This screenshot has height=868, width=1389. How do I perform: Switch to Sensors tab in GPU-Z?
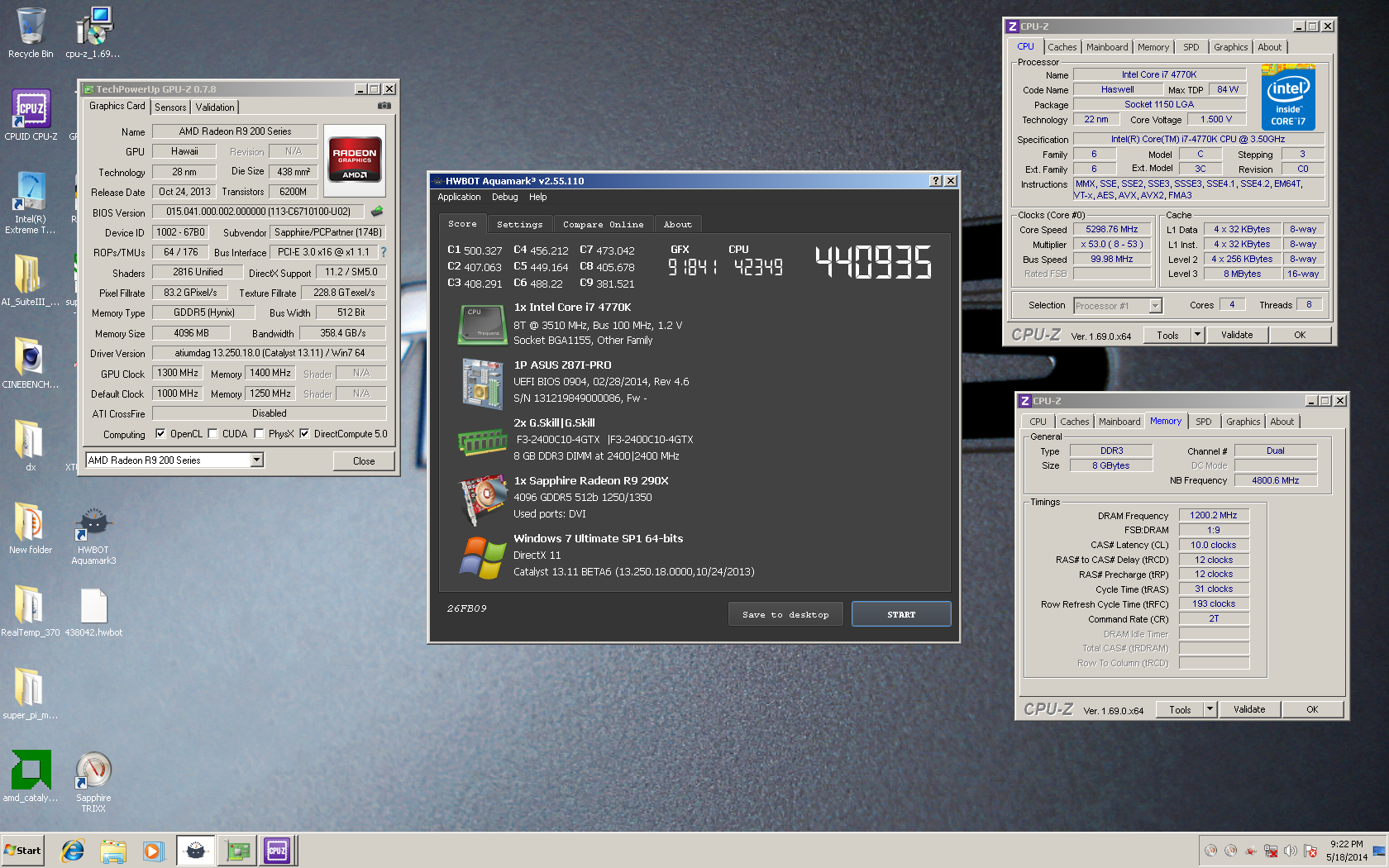[170, 107]
